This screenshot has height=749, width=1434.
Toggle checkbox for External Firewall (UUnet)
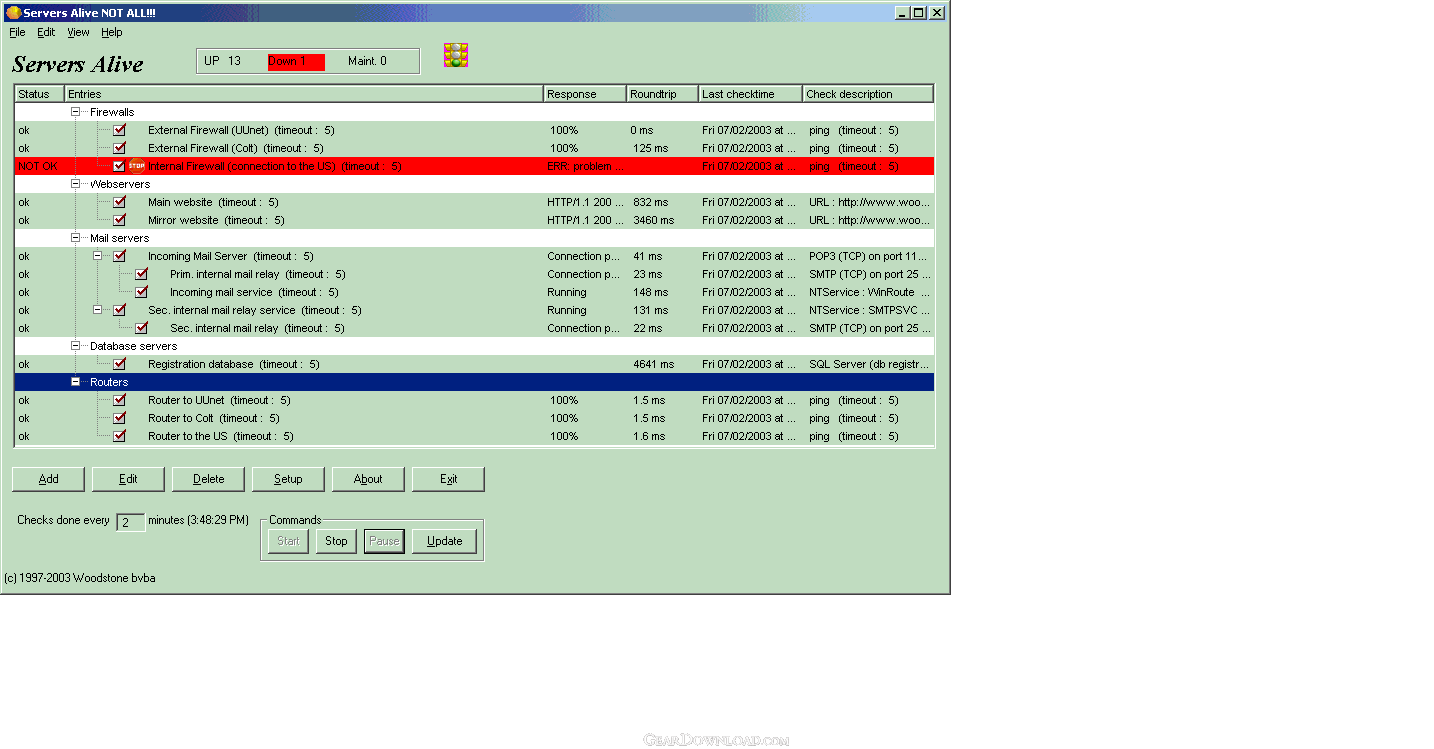[119, 130]
